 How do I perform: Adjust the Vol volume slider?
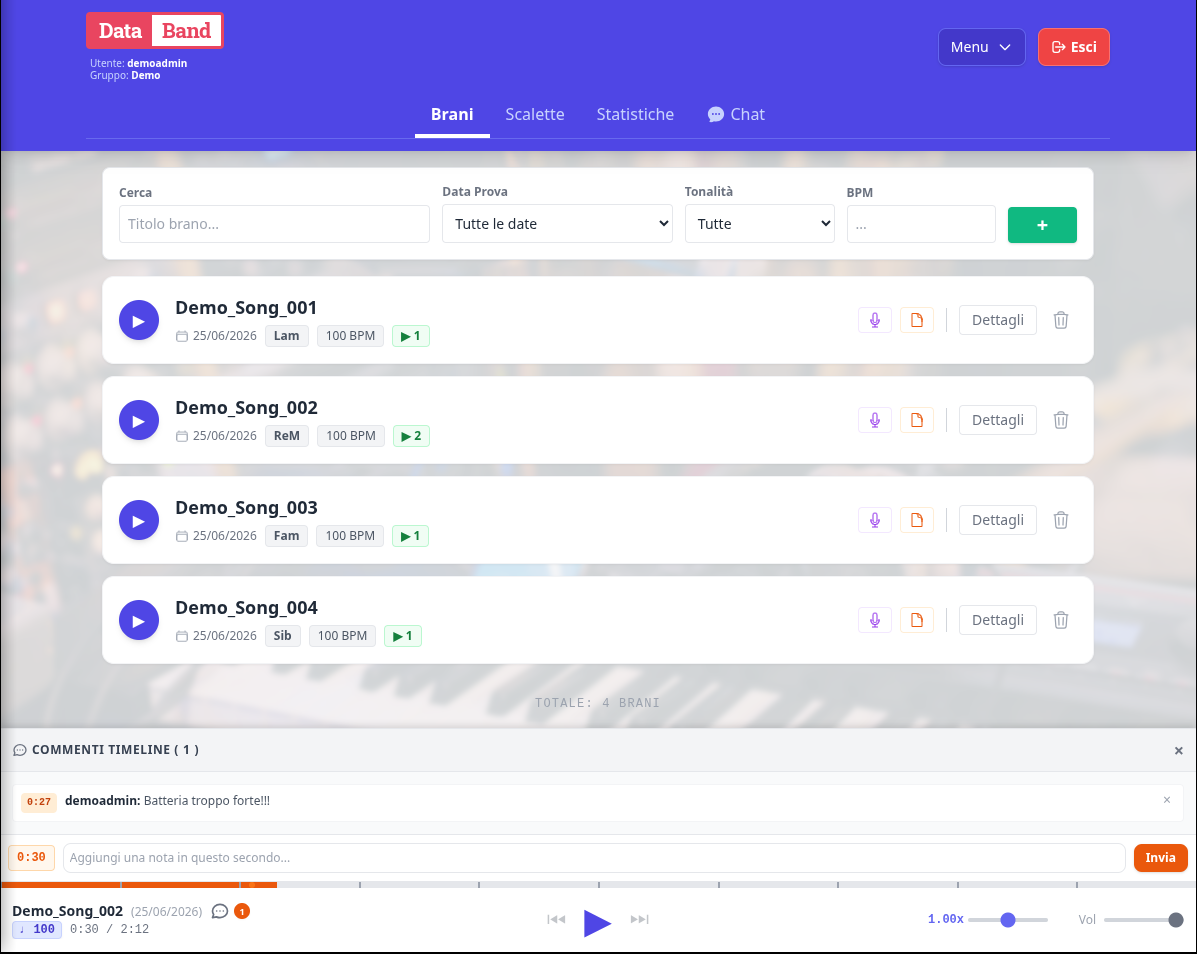pos(1143,920)
